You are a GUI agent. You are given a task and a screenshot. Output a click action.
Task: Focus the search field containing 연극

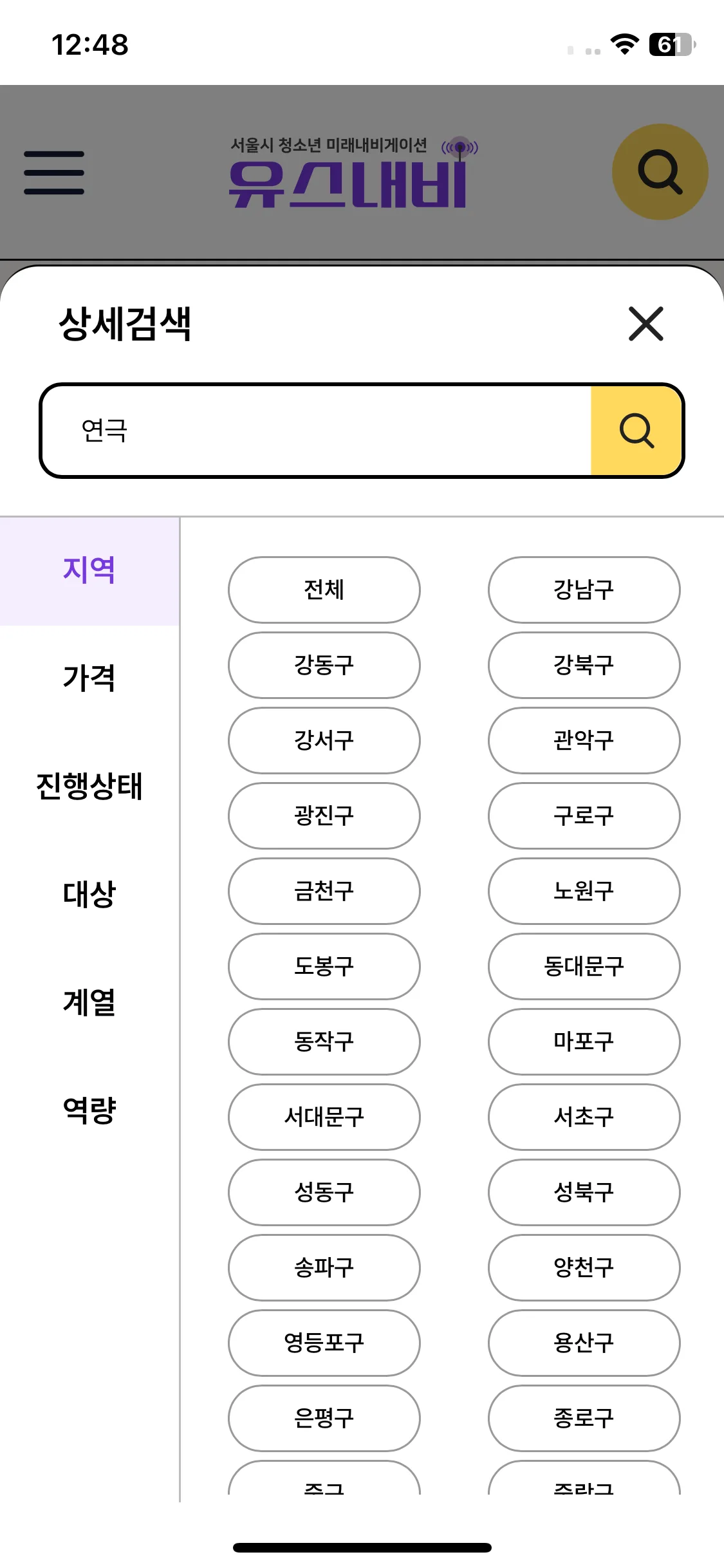(x=316, y=431)
